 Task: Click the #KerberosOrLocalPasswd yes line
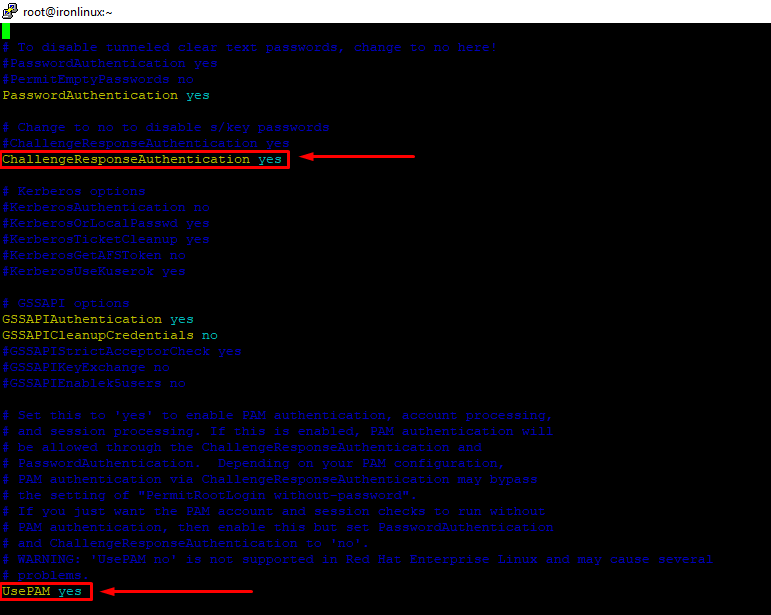(x=106, y=223)
